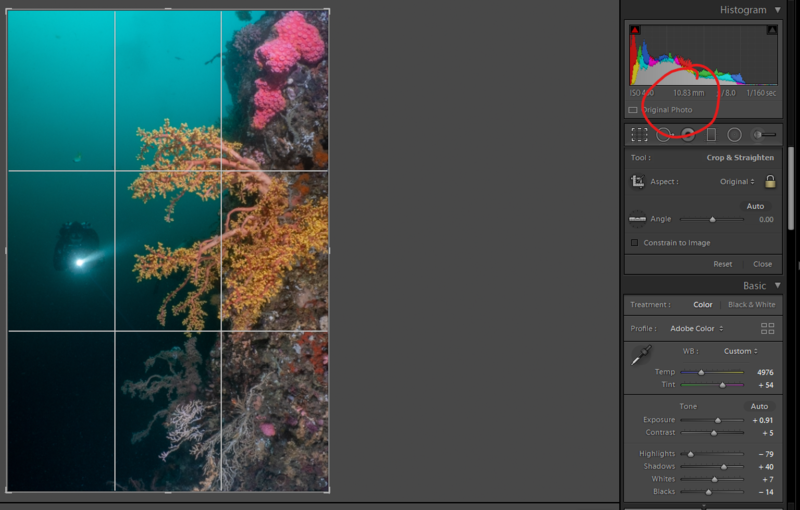Toggle the highlight clipping indicator in the histogram
Viewport: 800px width, 510px height.
771,31
